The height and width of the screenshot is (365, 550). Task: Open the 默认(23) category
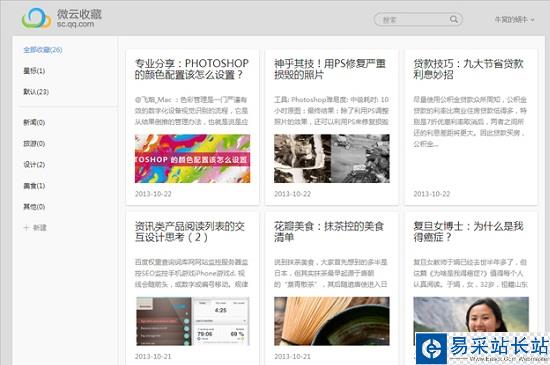click(x=36, y=92)
